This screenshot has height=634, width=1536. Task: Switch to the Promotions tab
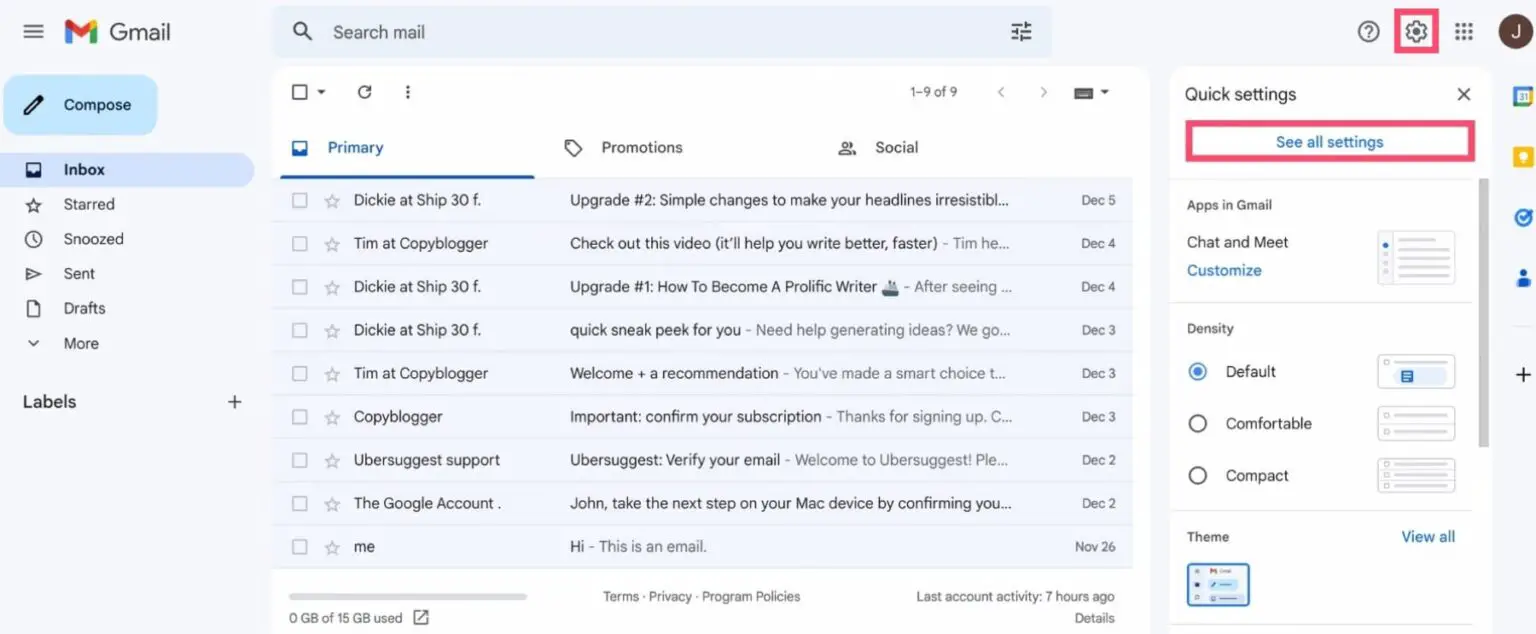(x=641, y=147)
